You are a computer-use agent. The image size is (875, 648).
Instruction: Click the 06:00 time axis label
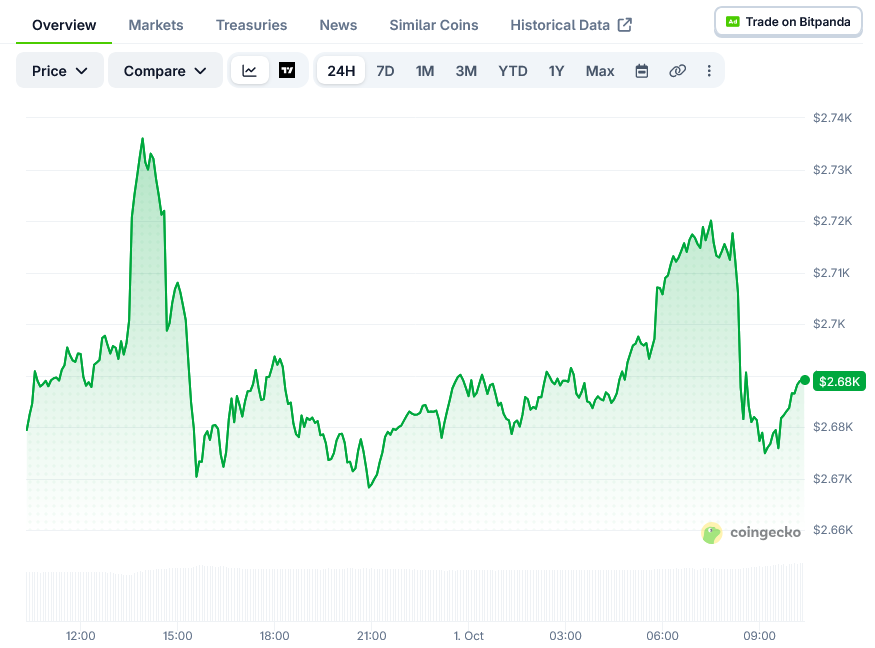pyautogui.click(x=662, y=636)
